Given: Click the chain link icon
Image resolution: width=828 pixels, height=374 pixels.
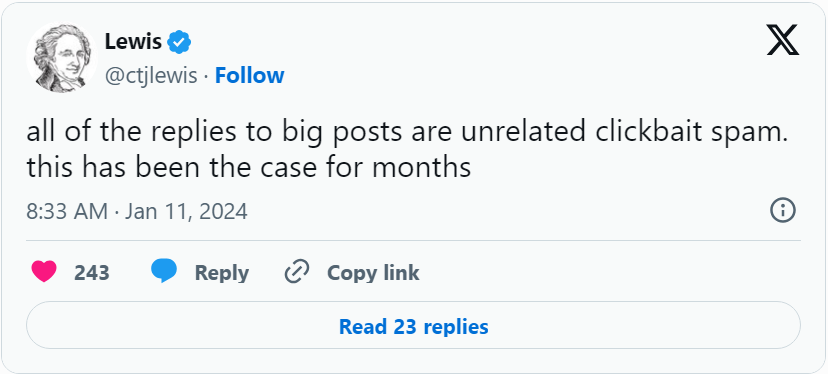Looking at the screenshot, I should (x=297, y=273).
